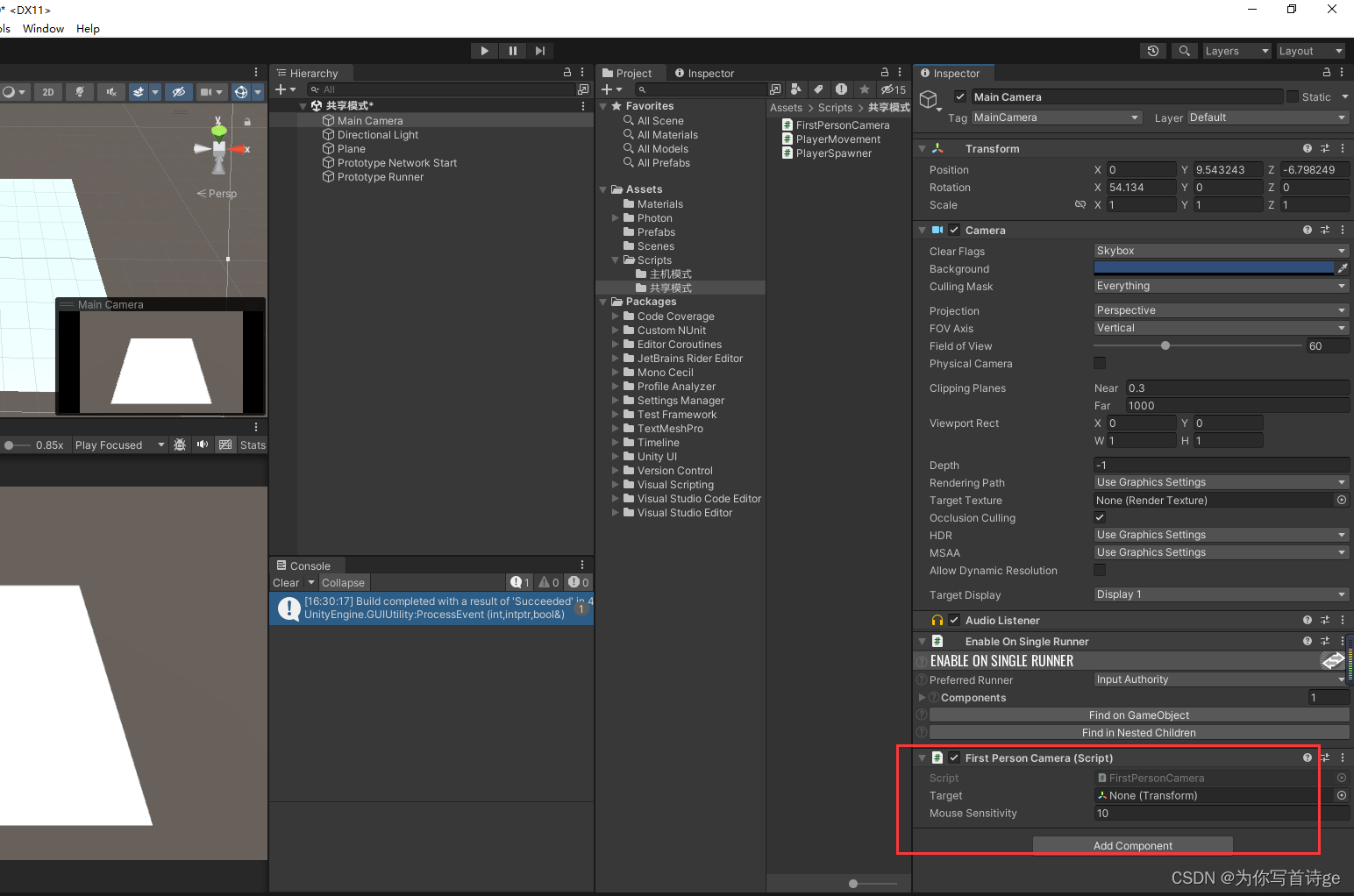Image resolution: width=1354 pixels, height=896 pixels.
Task: Toggle 2D scene view mode
Action: [x=48, y=92]
